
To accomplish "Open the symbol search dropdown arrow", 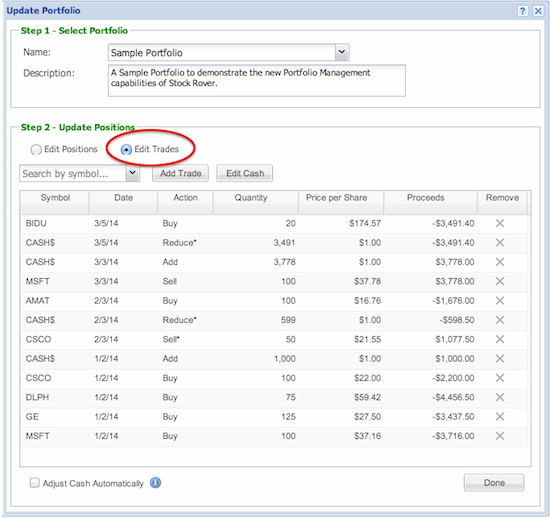I will 133,173.
